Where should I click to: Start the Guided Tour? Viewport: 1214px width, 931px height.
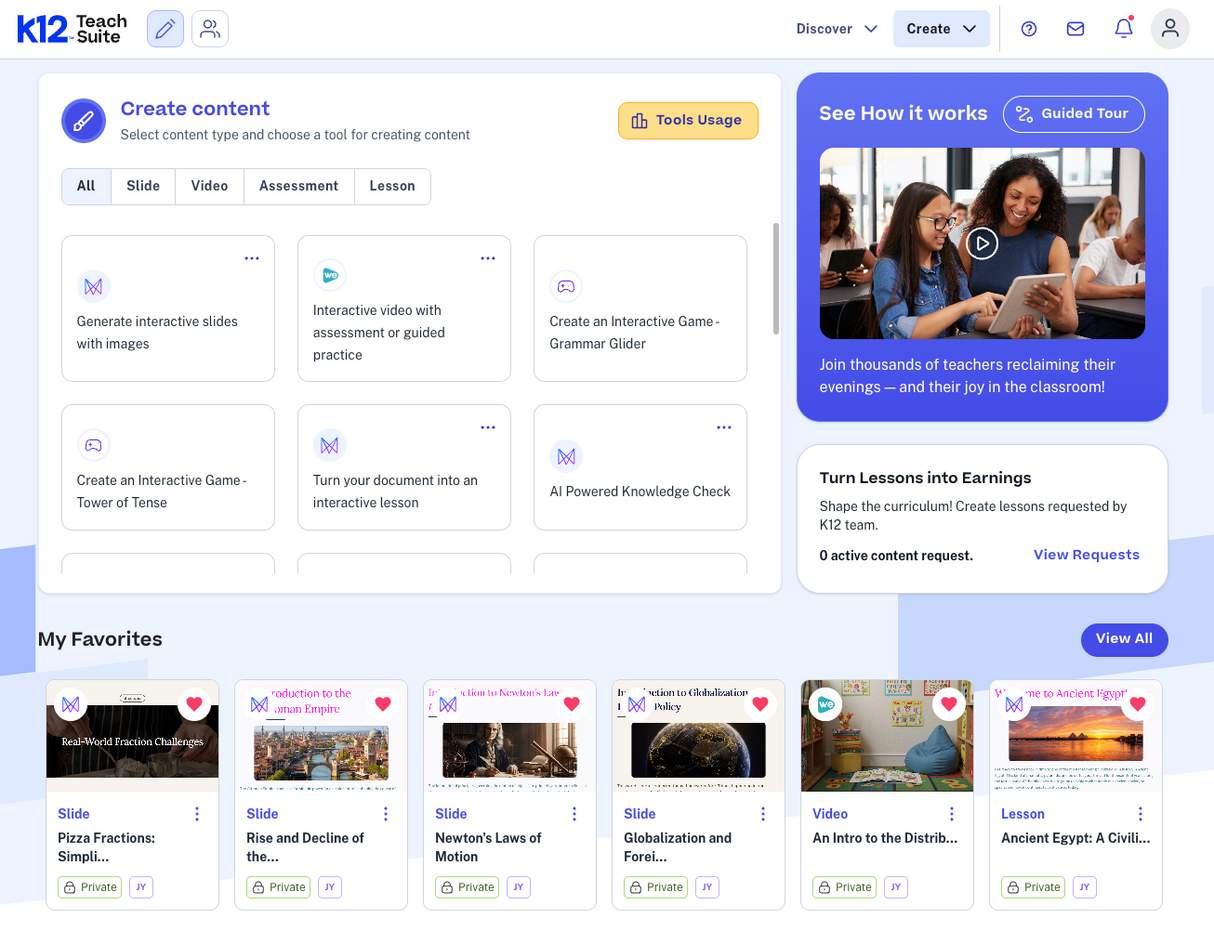[x=1073, y=114]
